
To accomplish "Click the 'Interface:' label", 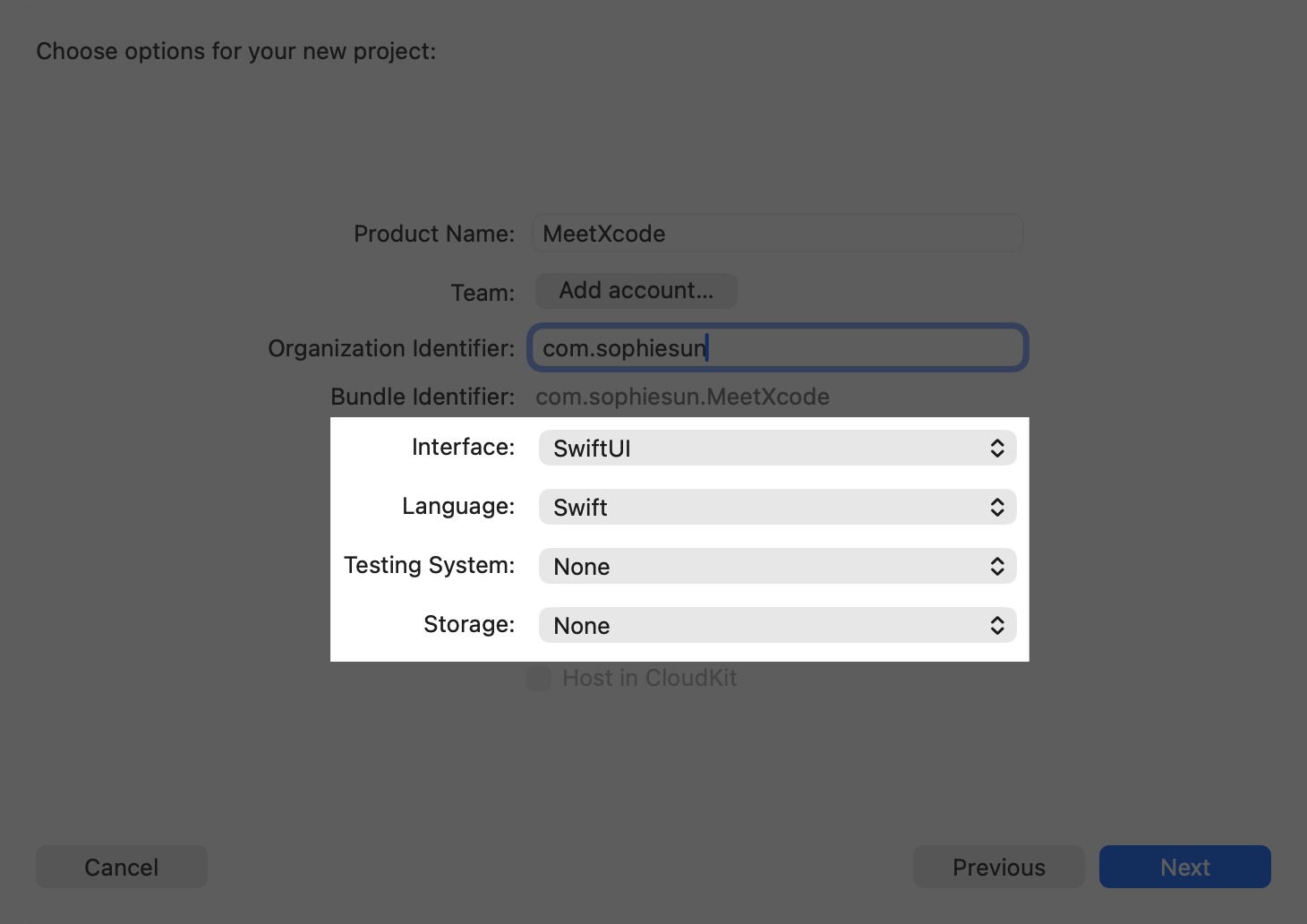I will [x=463, y=447].
